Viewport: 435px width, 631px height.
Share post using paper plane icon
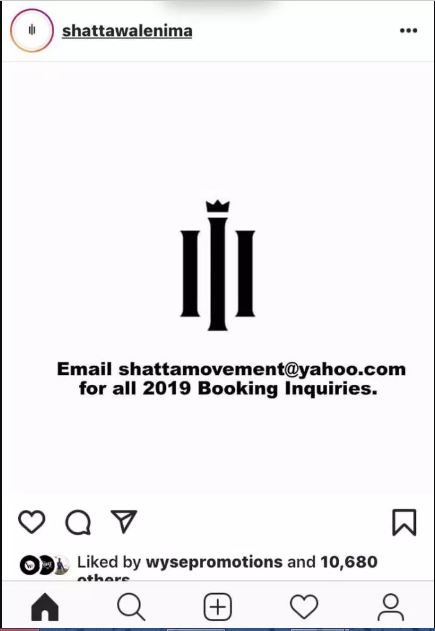point(124,521)
